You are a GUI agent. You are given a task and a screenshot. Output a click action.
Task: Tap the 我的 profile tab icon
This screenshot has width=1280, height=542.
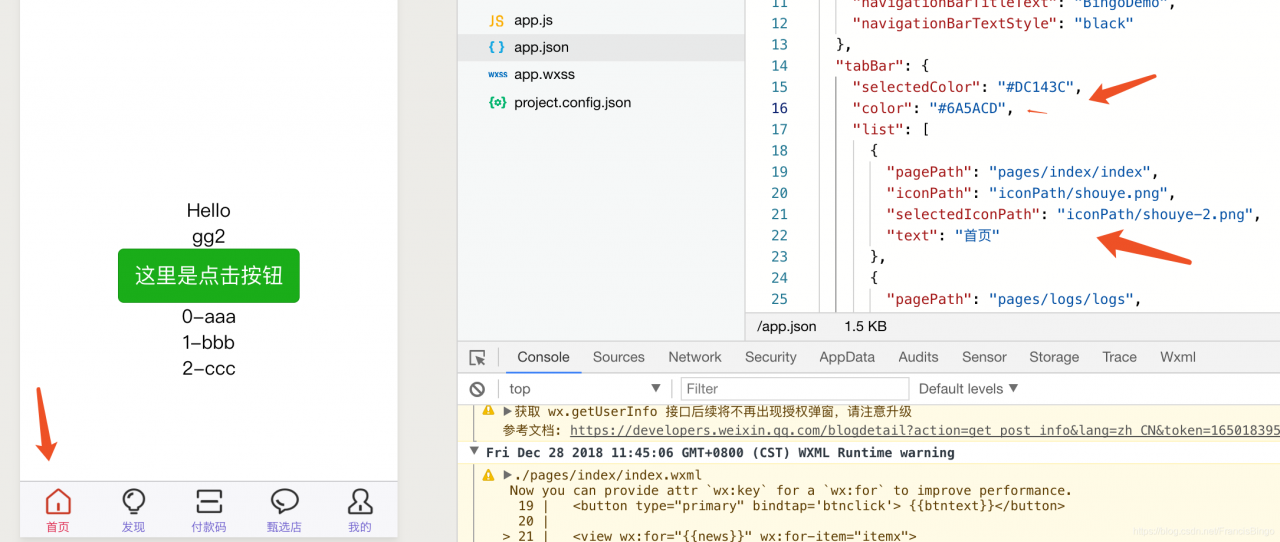pyautogui.click(x=360, y=501)
